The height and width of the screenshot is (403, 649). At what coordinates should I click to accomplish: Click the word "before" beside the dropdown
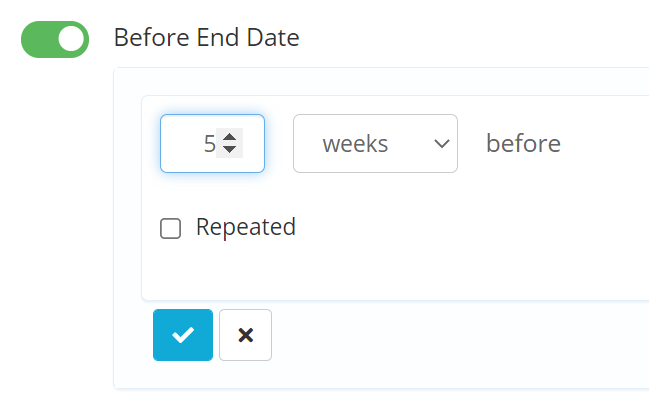coord(523,144)
